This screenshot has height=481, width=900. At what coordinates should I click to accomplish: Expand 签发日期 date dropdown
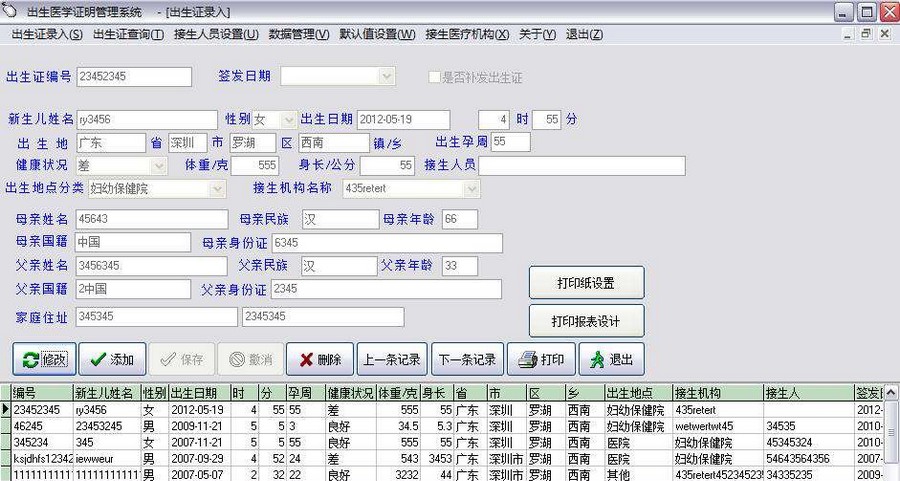click(x=386, y=76)
